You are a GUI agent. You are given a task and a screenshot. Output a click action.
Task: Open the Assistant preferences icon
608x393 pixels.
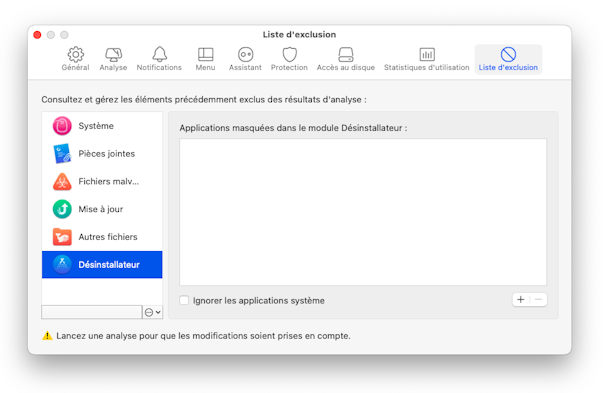coord(245,54)
